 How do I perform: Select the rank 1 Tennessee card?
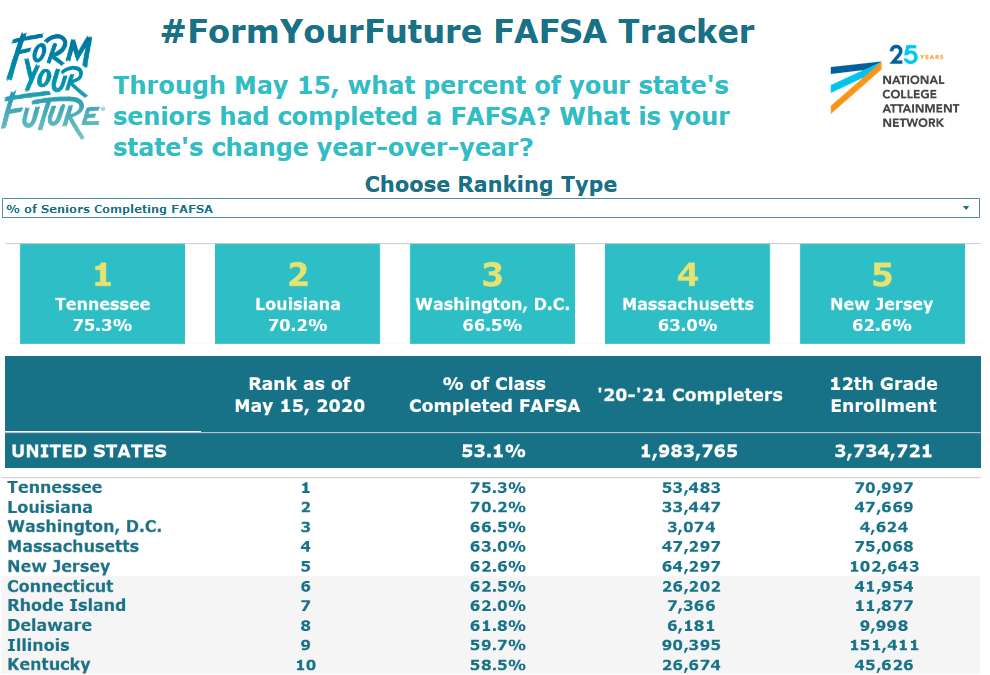pos(103,294)
